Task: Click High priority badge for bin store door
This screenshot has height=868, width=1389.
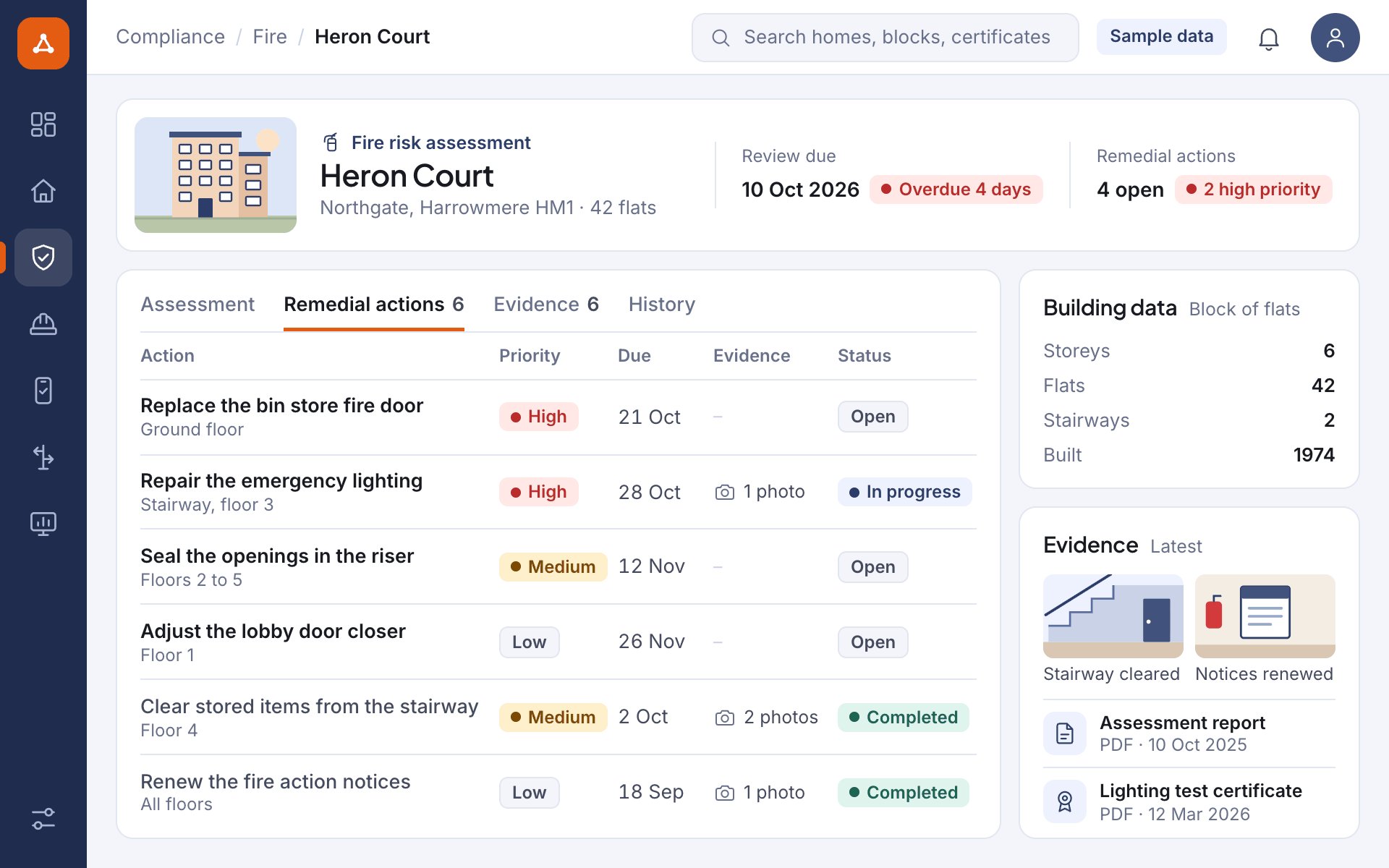Action: pos(539,417)
